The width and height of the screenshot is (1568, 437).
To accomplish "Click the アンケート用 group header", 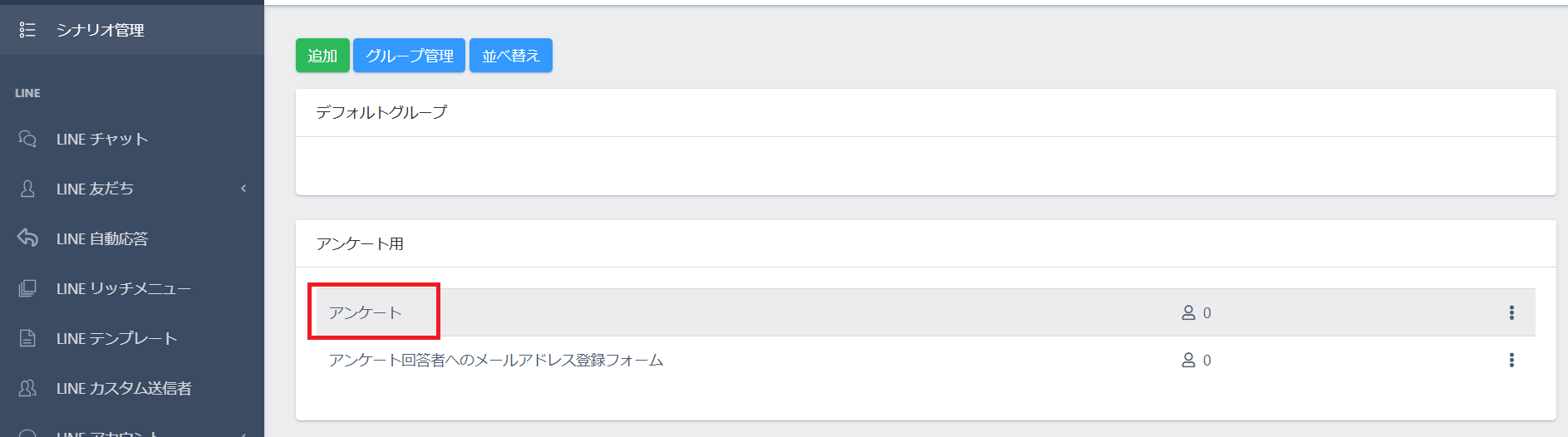I will tap(360, 243).
